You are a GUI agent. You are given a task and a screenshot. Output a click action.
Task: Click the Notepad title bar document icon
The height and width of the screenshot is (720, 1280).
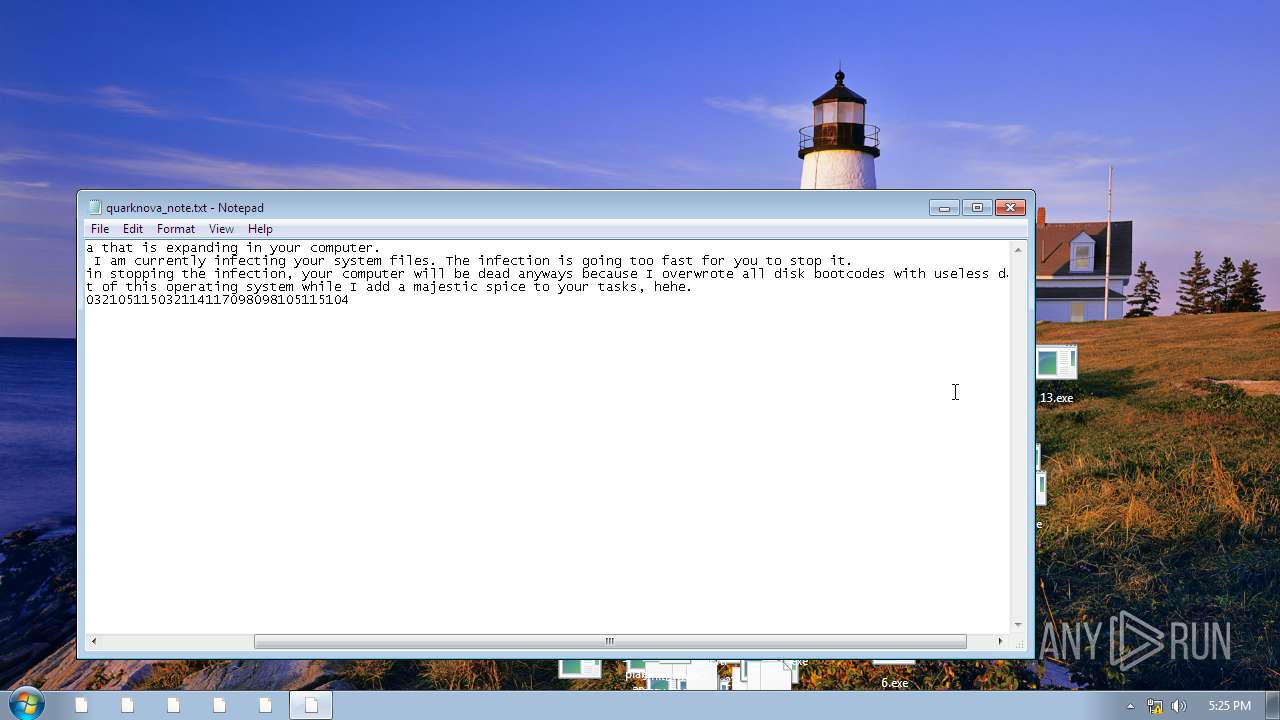[95, 208]
